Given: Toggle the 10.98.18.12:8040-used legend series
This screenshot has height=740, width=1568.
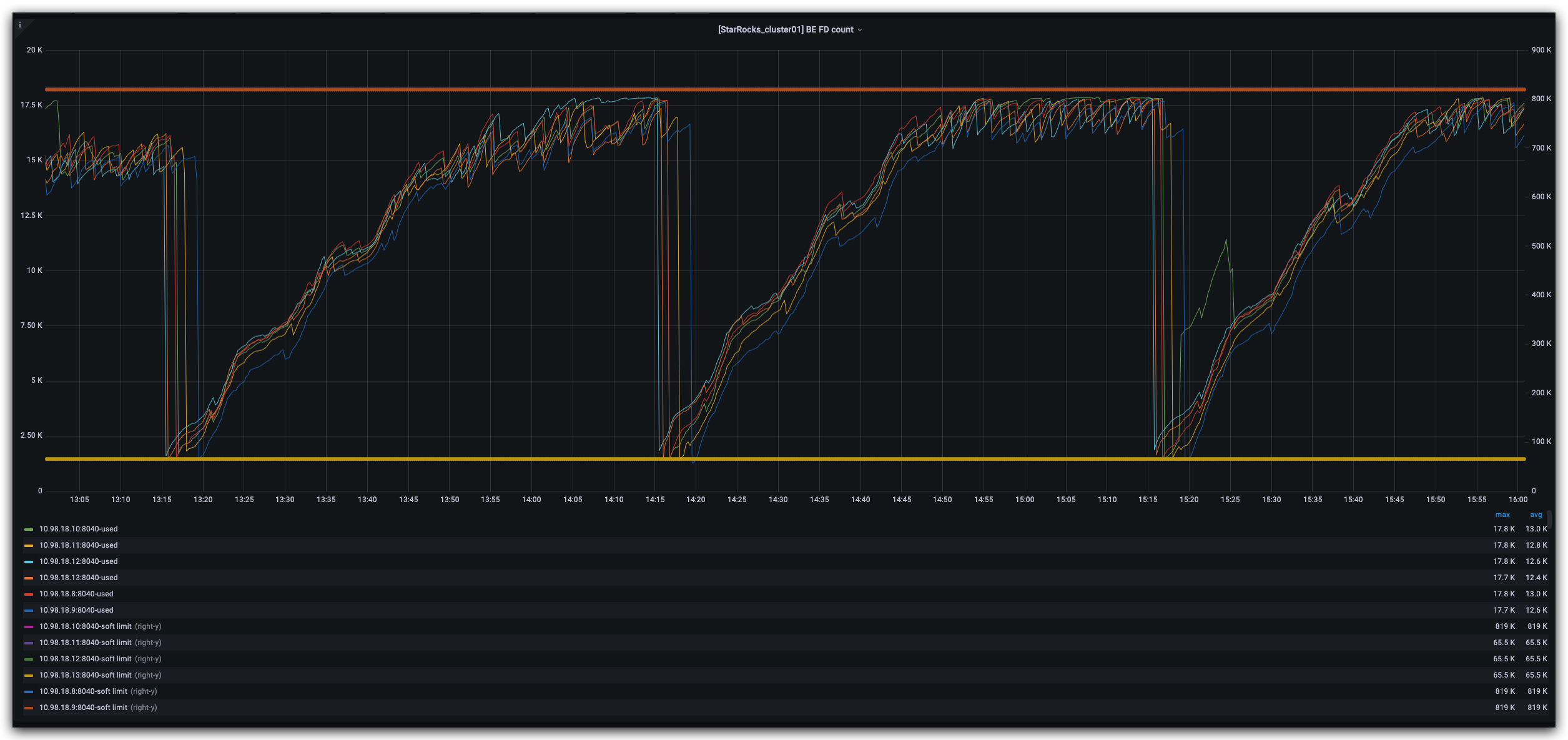Looking at the screenshot, I should pos(78,561).
